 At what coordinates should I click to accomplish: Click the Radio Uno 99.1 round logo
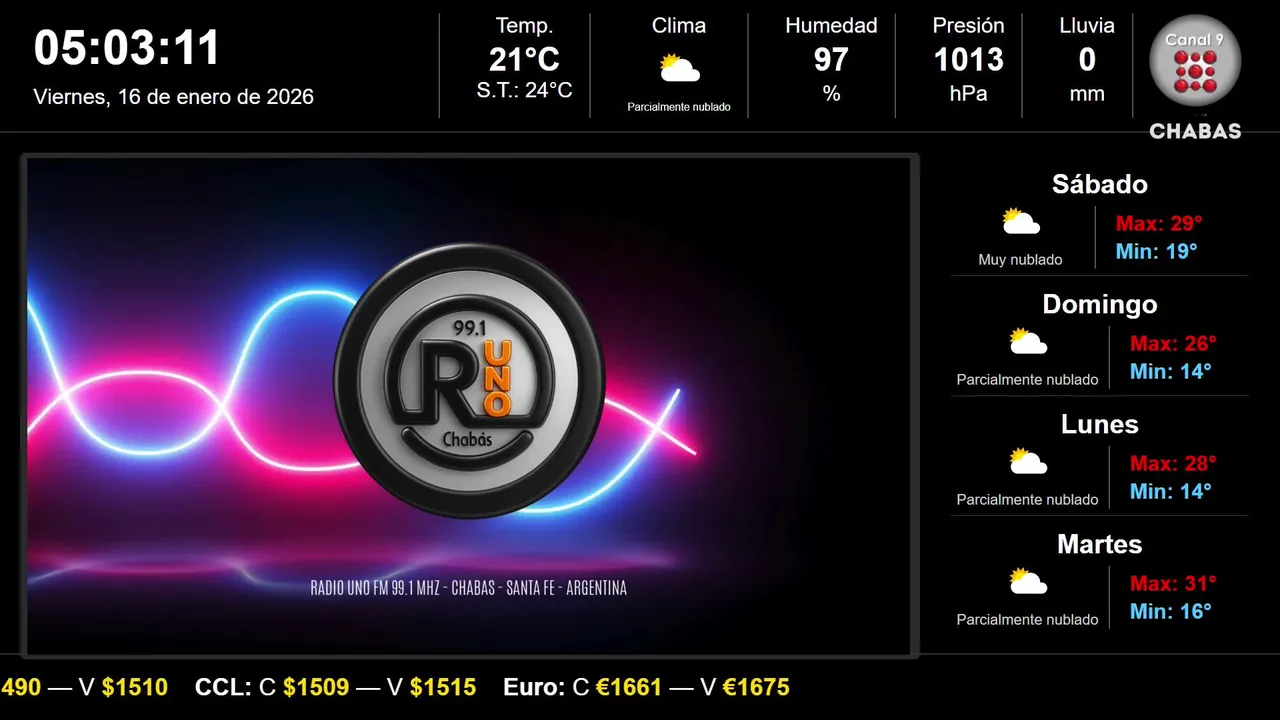click(469, 380)
